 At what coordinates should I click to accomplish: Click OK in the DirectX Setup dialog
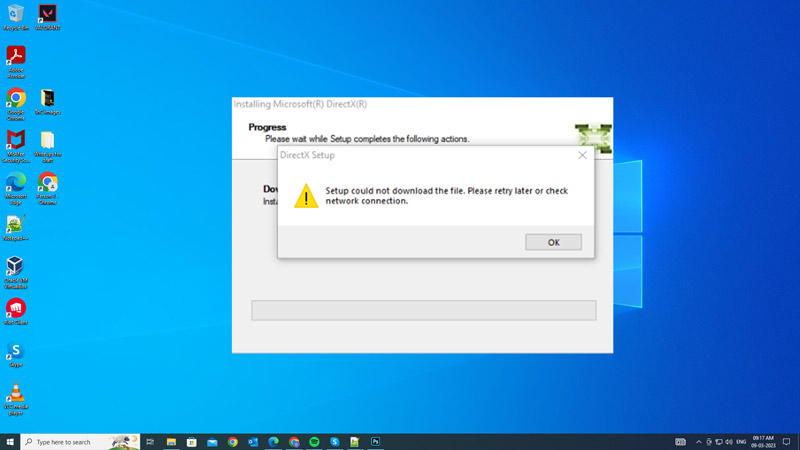coord(553,242)
